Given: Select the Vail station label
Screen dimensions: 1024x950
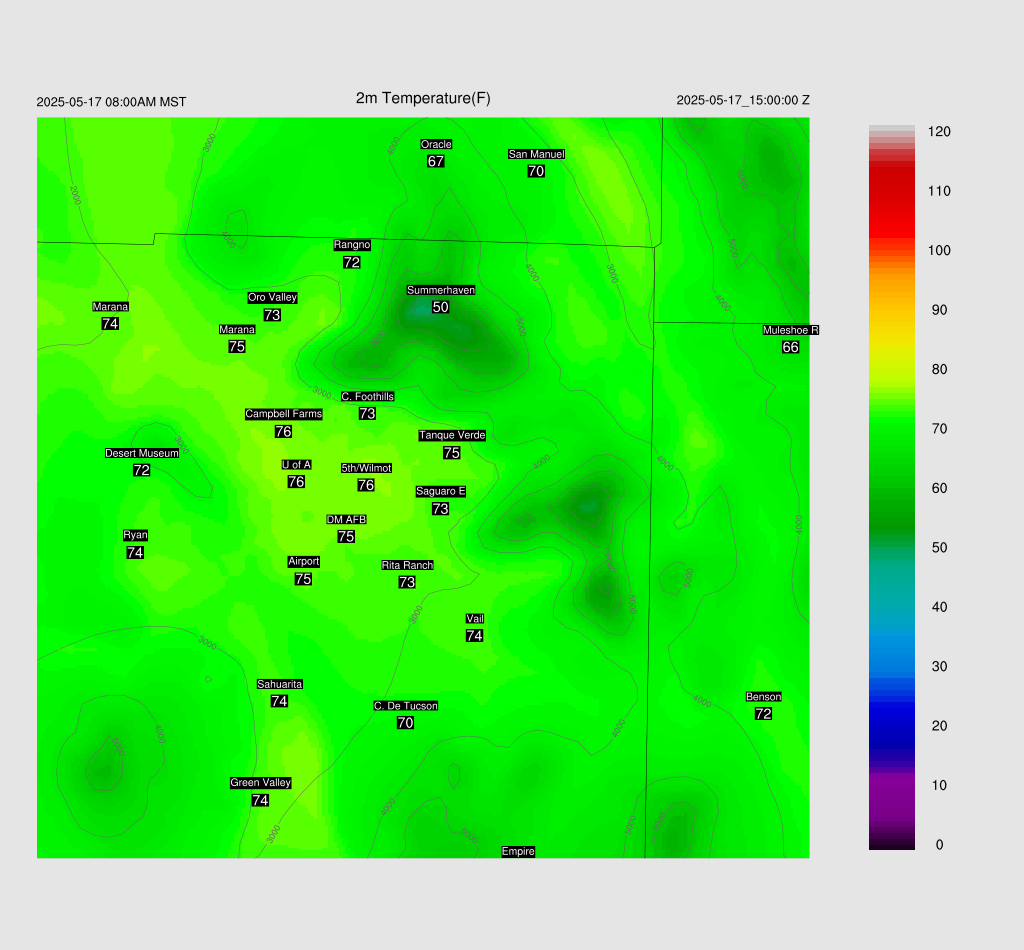Looking at the screenshot, I should (475, 618).
